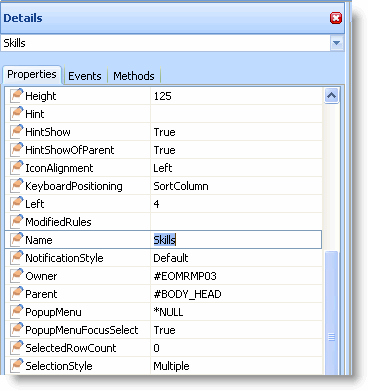Screen dimensions: 368x391
Task: Click the ModifiedRules property name
Action: pos(58,222)
